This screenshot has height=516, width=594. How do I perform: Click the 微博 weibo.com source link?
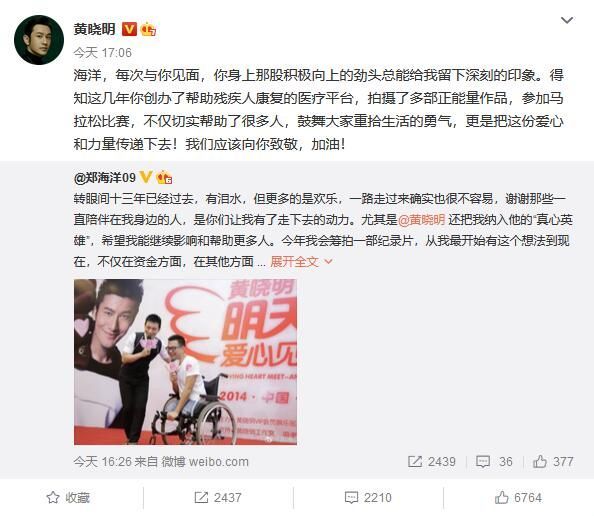pos(205,461)
